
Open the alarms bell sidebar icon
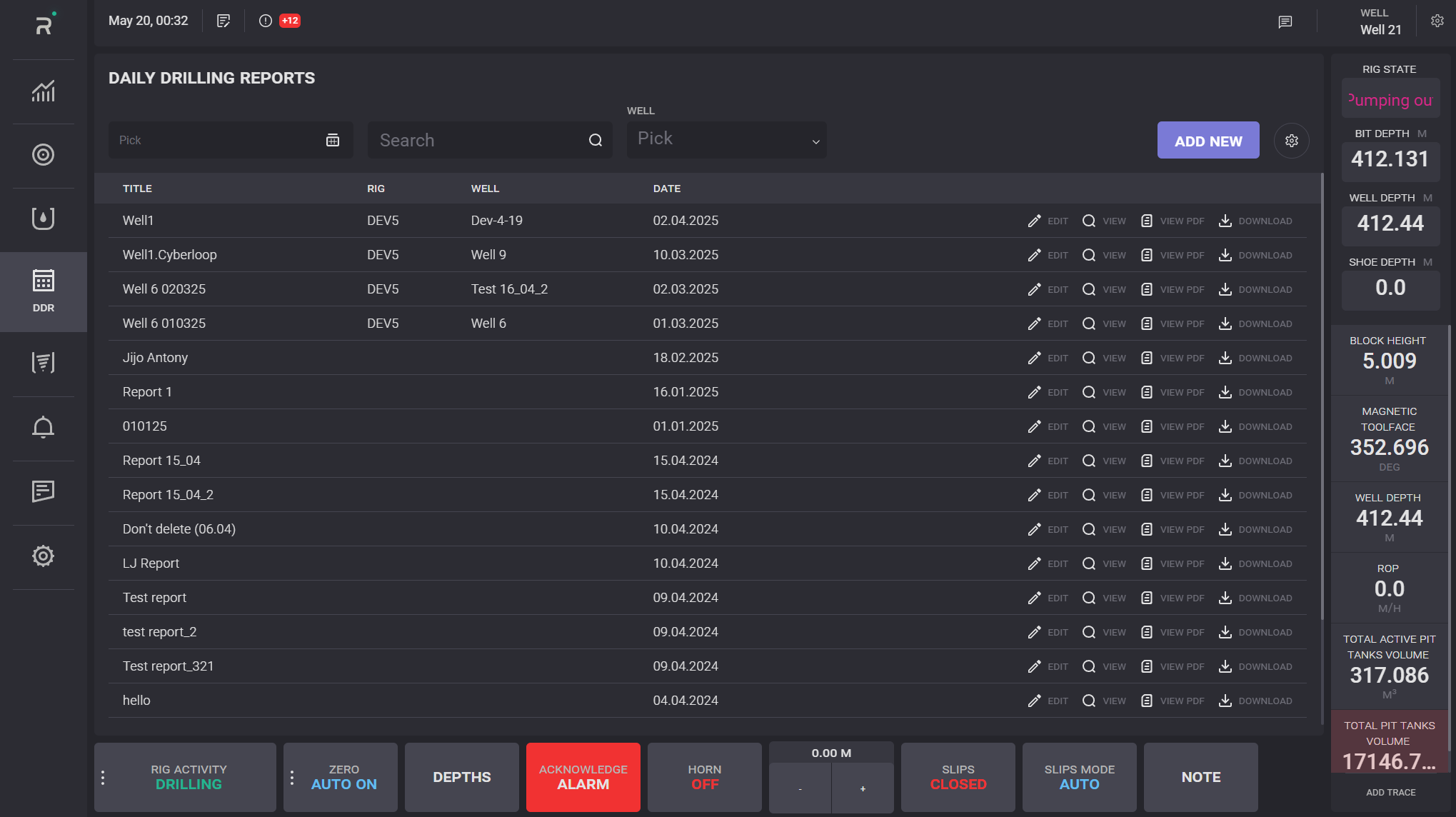43,427
